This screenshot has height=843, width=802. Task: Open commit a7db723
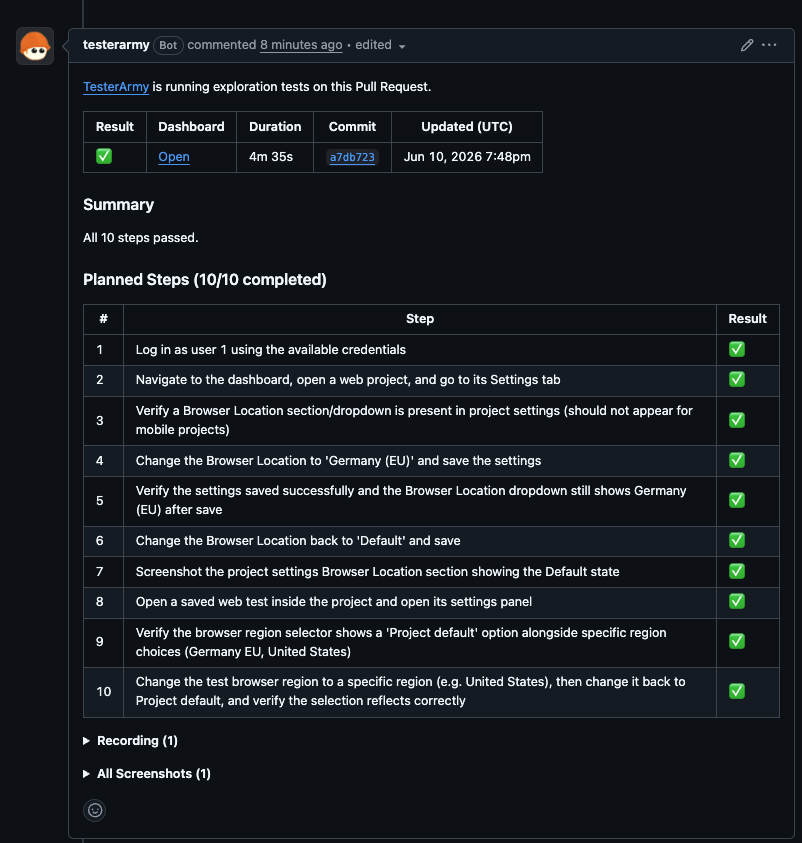click(352, 157)
